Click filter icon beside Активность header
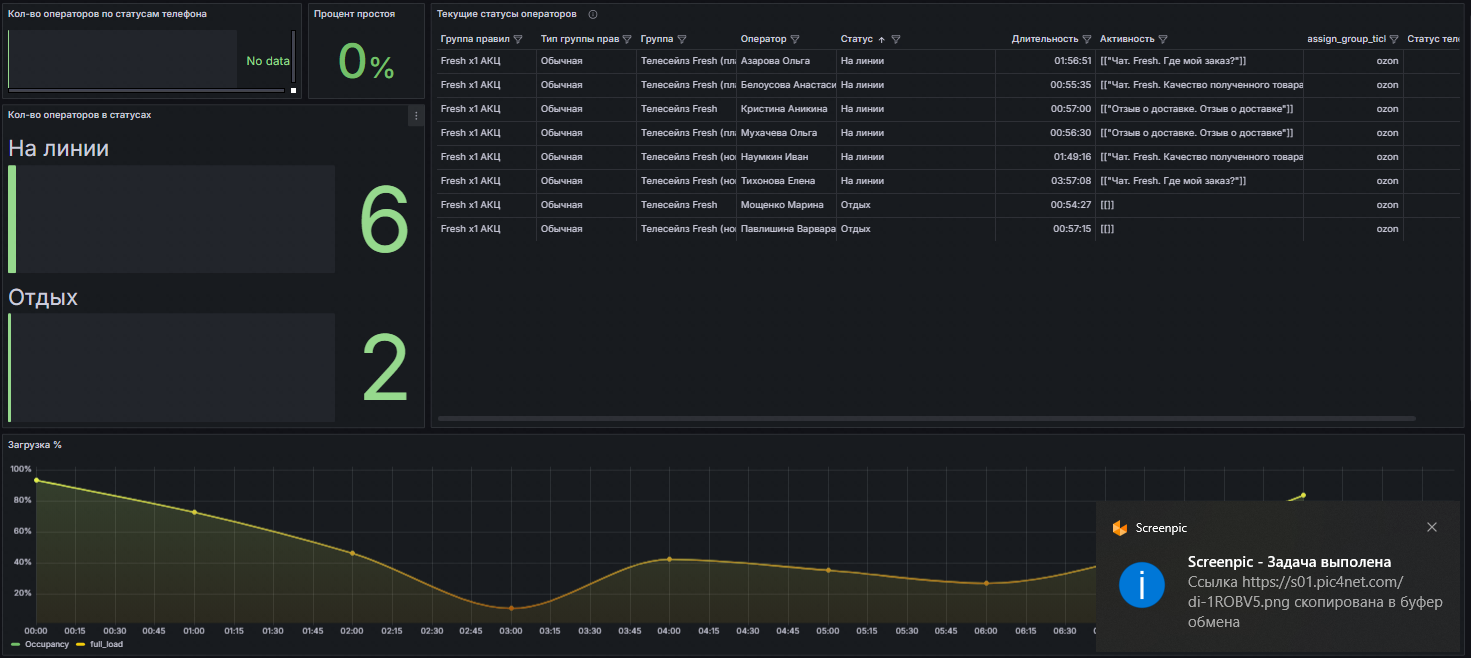The image size is (1471, 658). pyautogui.click(x=1163, y=40)
